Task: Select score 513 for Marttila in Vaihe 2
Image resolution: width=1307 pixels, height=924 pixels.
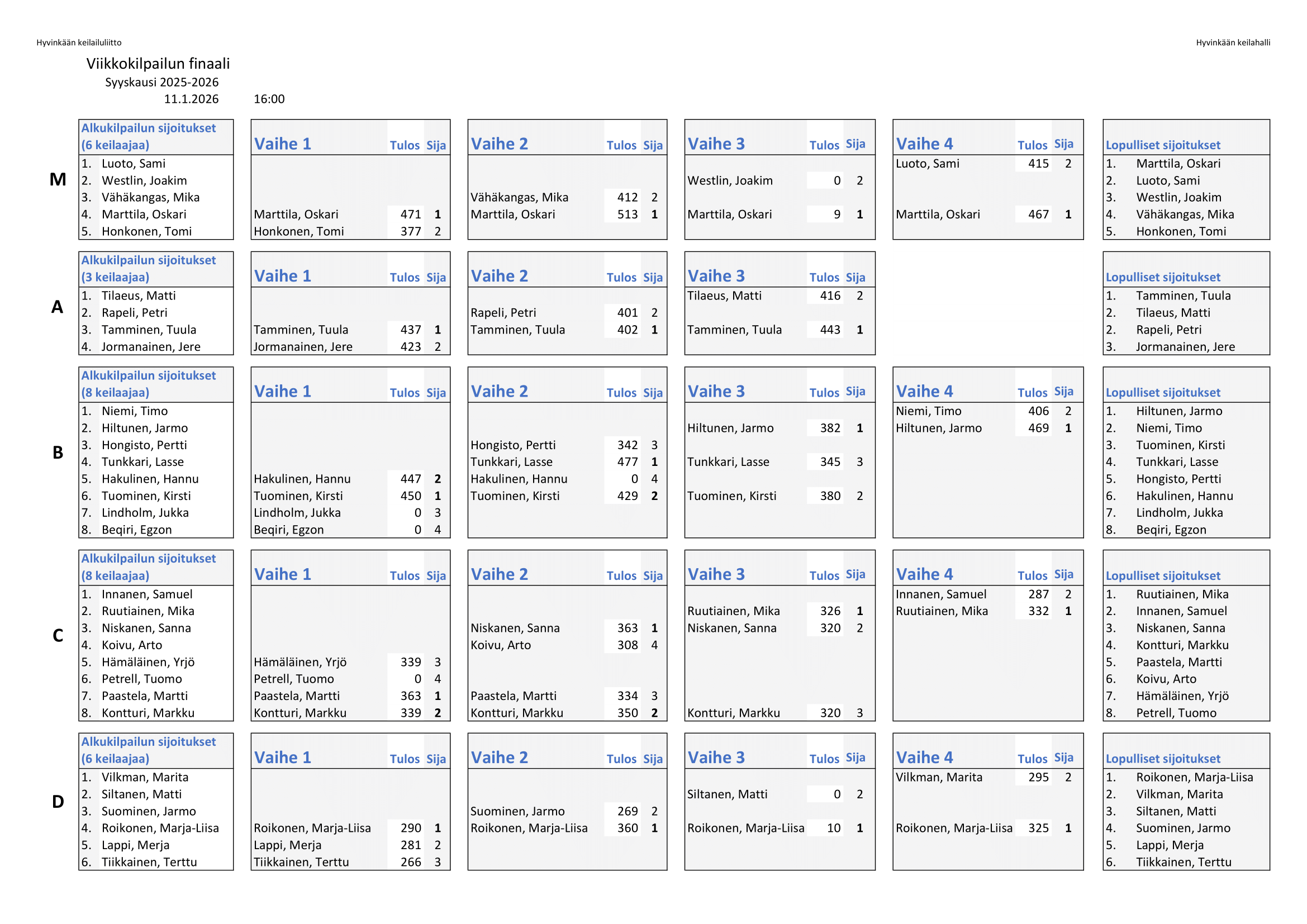Action: pos(628,214)
